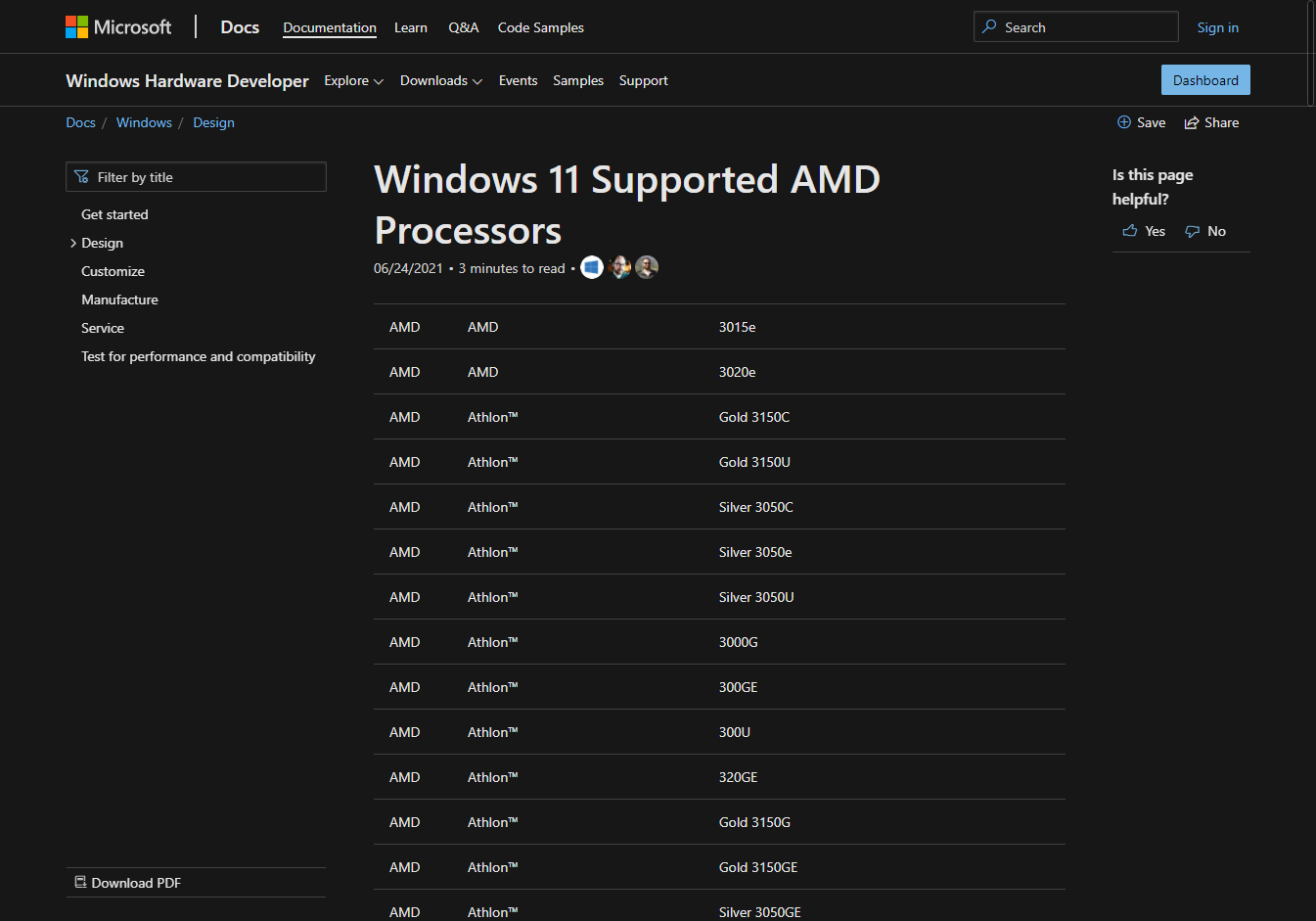Open the second contributor avatar
Screen dimensions: 1316x921
[619, 267]
